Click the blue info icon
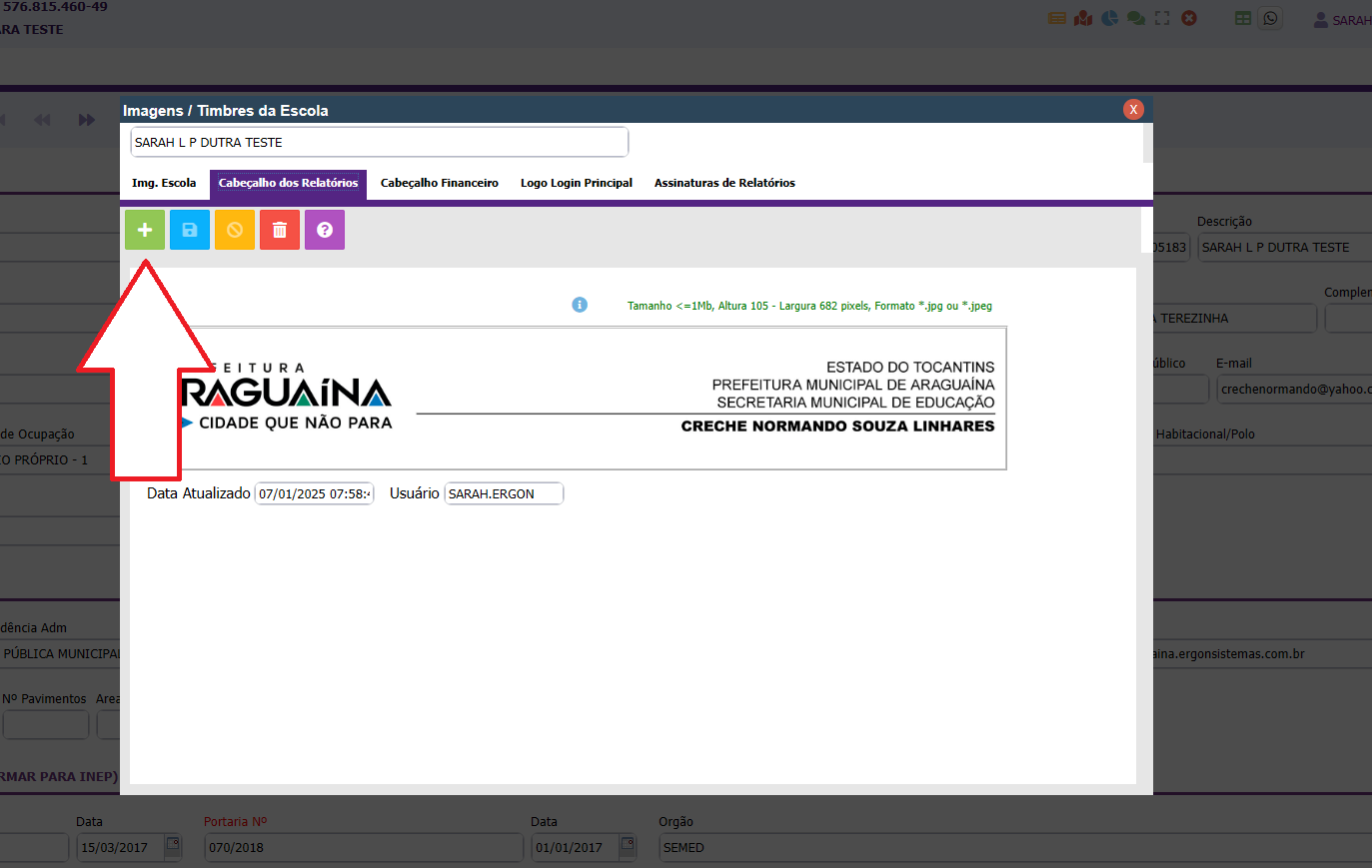Image resolution: width=1372 pixels, height=868 pixels. pos(580,305)
